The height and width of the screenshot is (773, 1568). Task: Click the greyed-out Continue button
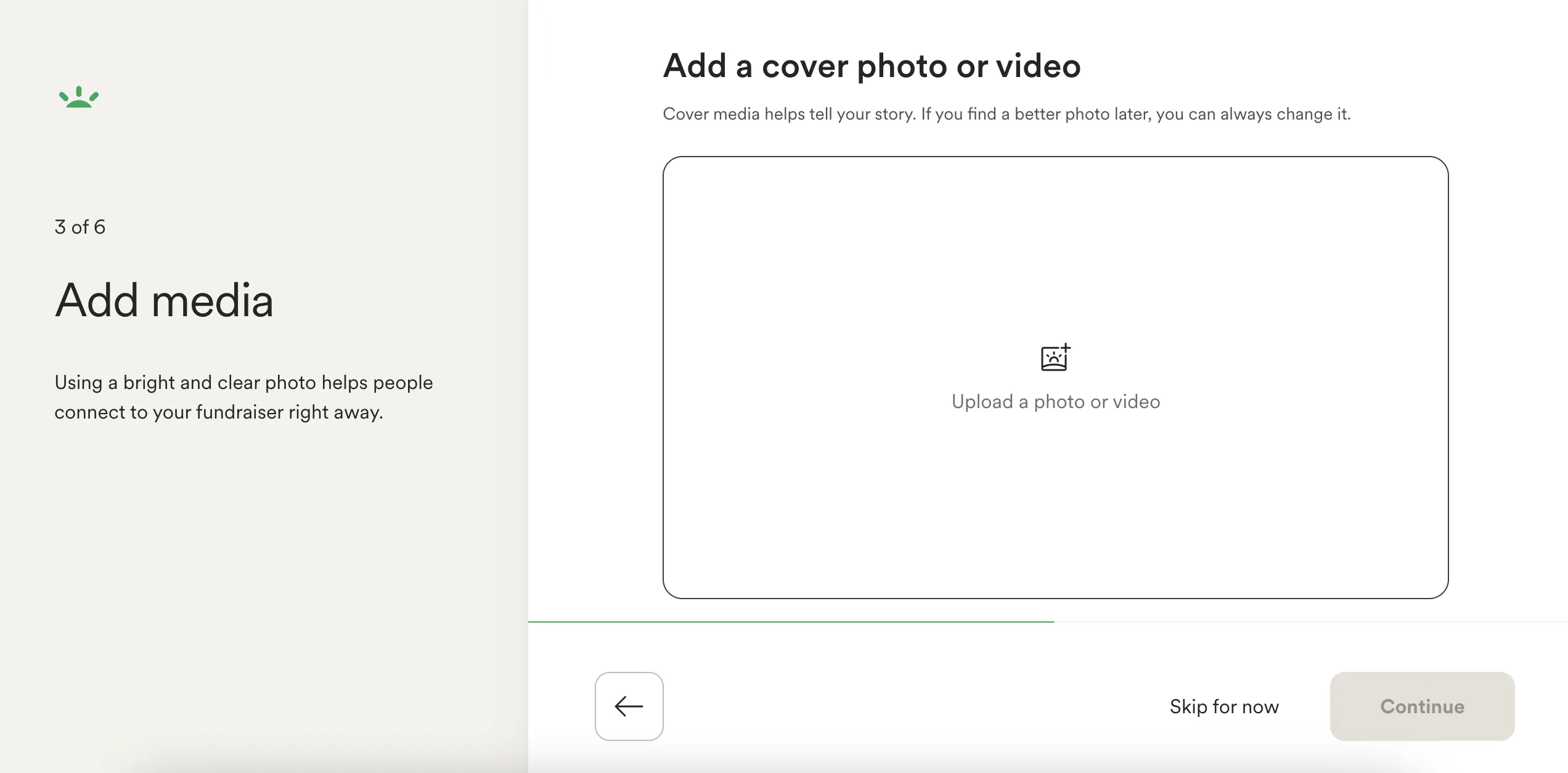click(1422, 706)
